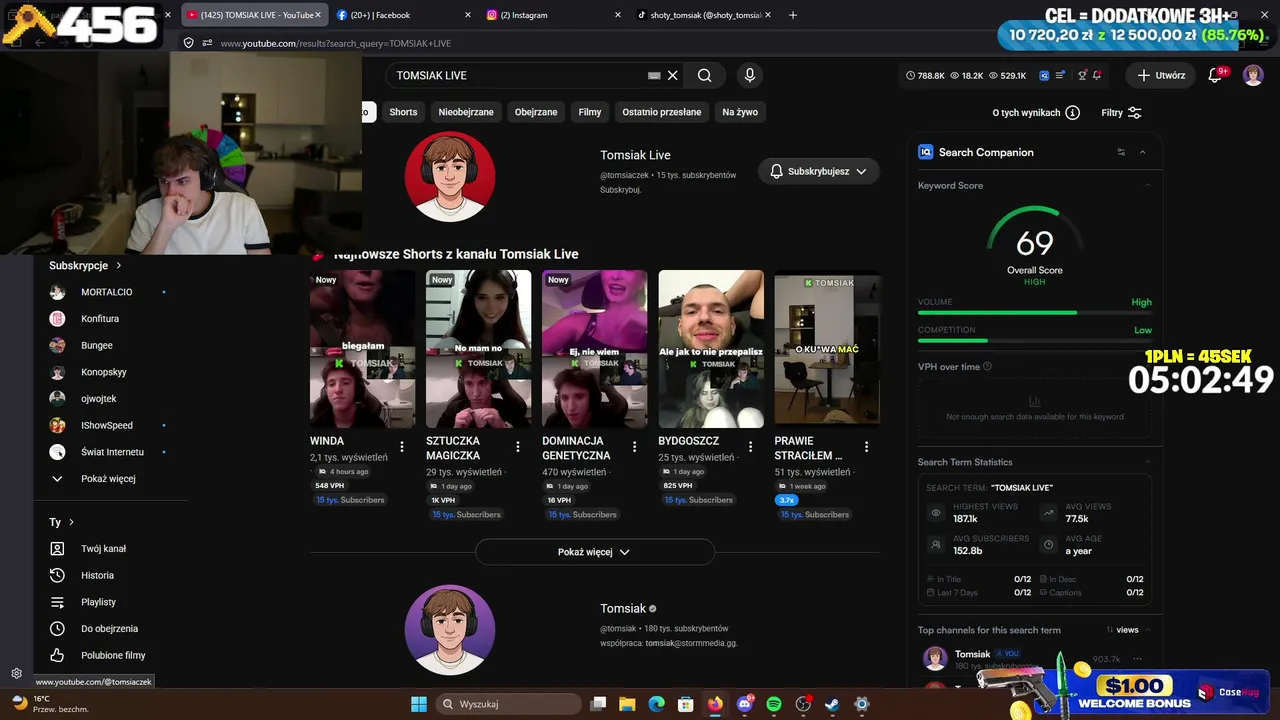Viewport: 1280px width, 720px height.
Task: Open the on-screen keyboard icon in search box
Action: (654, 75)
